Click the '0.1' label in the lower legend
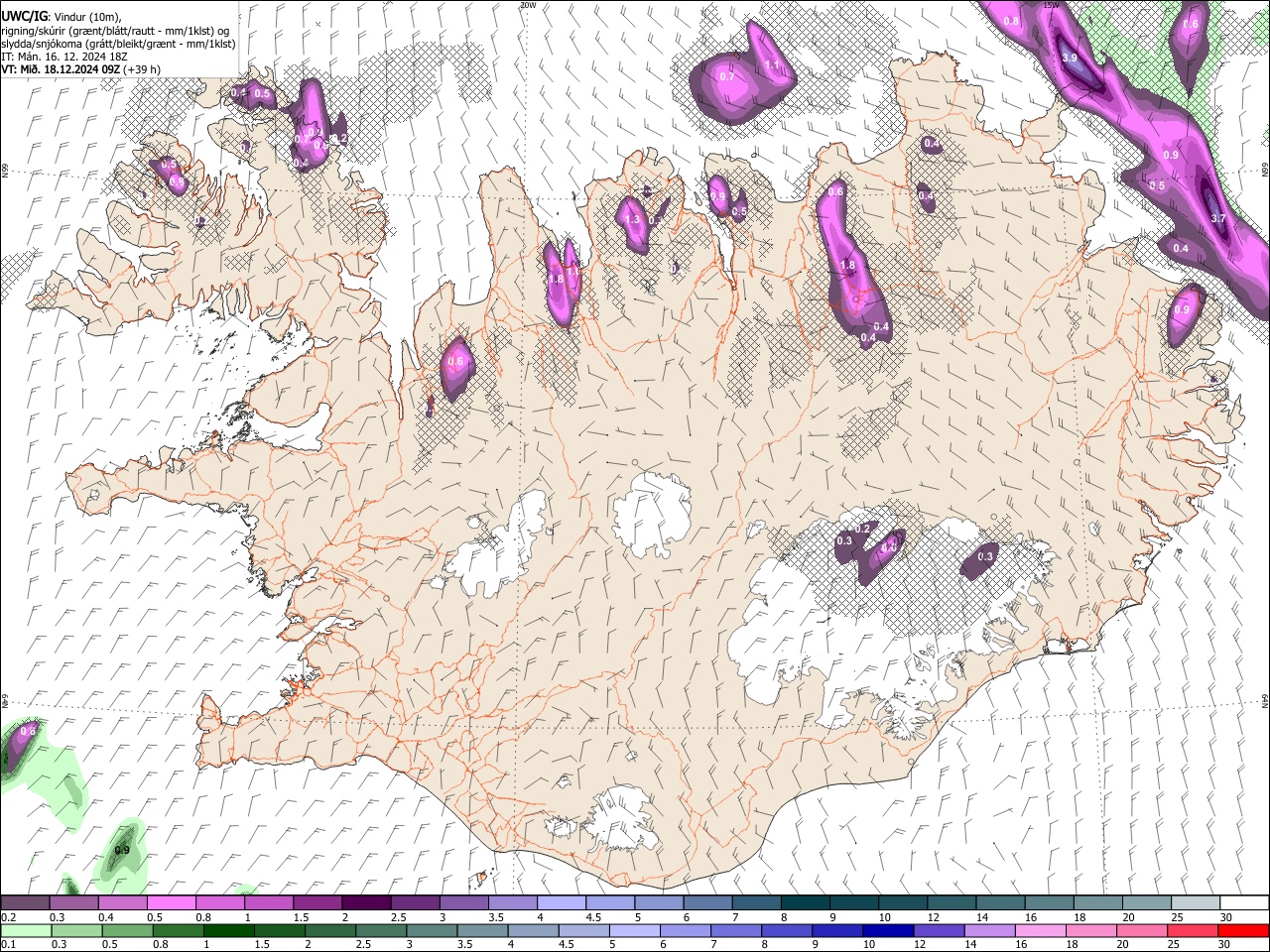The width and height of the screenshot is (1270, 952). pos(9,944)
